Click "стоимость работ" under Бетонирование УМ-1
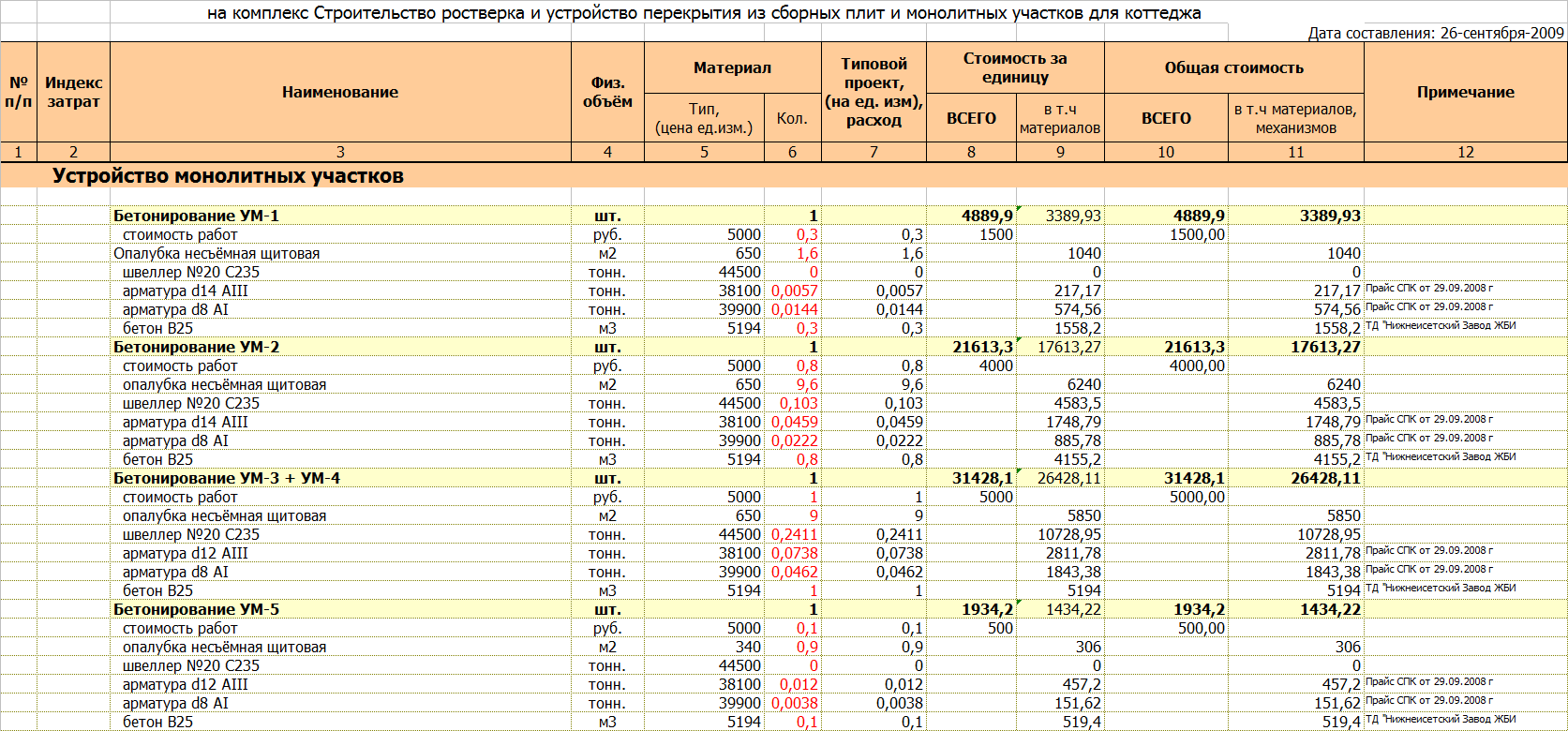Screen dimensions: 1568x731 (x=180, y=234)
